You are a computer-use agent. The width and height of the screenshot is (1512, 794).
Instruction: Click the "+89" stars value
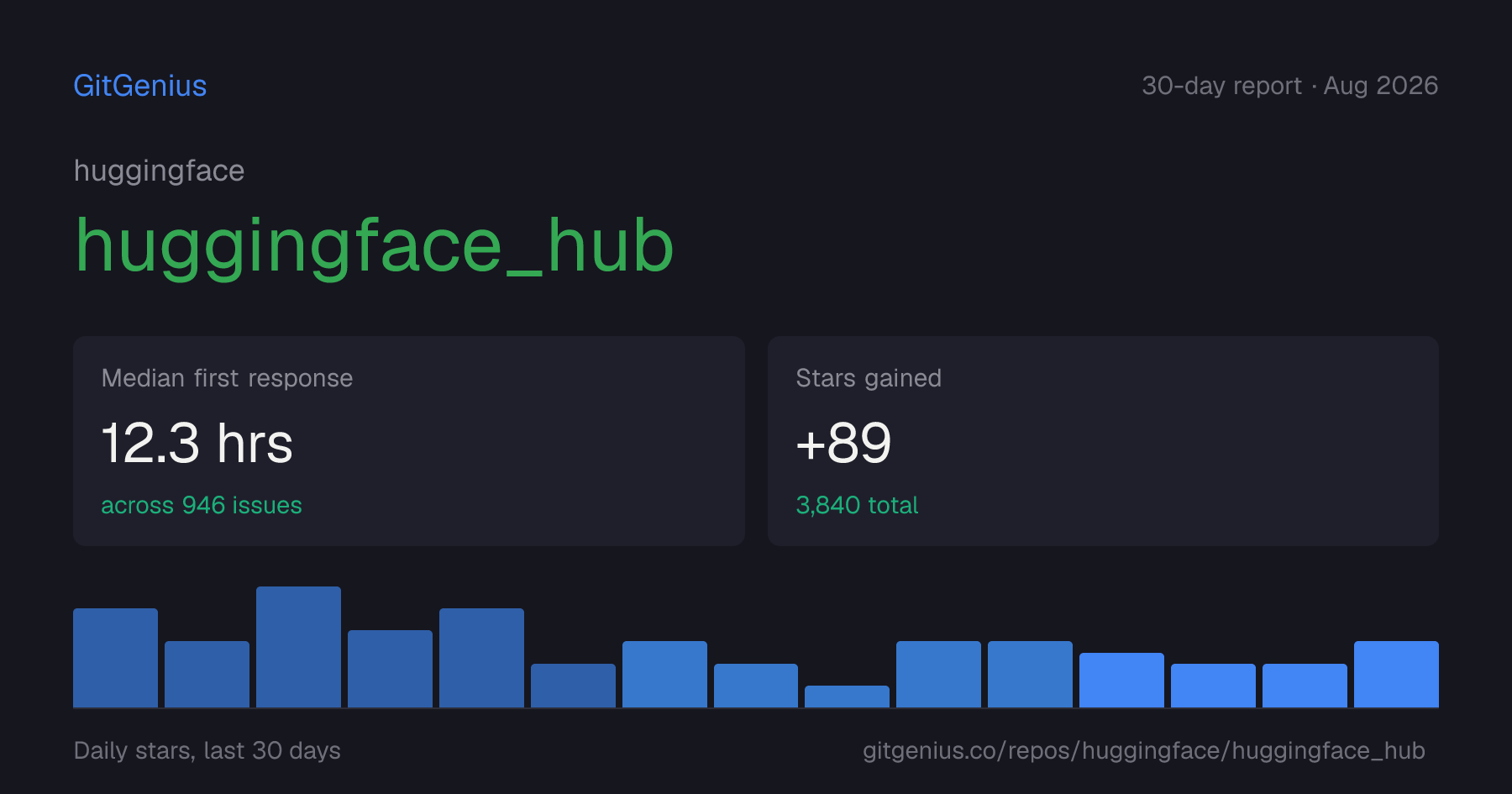[x=843, y=443]
